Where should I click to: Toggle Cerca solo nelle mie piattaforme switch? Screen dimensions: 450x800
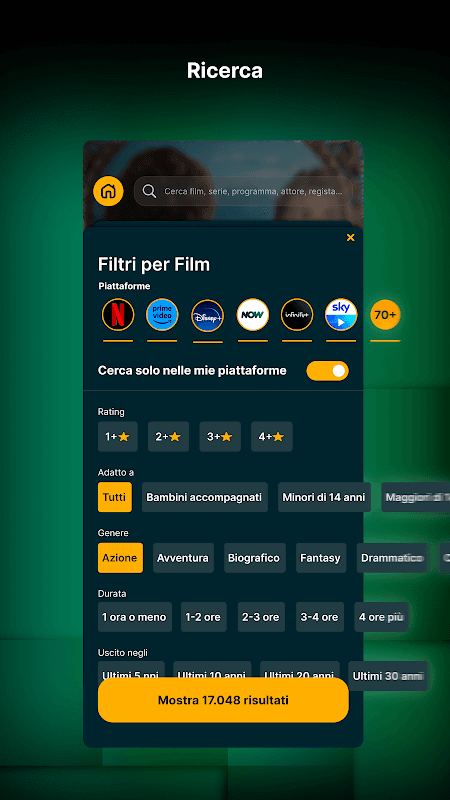328,371
